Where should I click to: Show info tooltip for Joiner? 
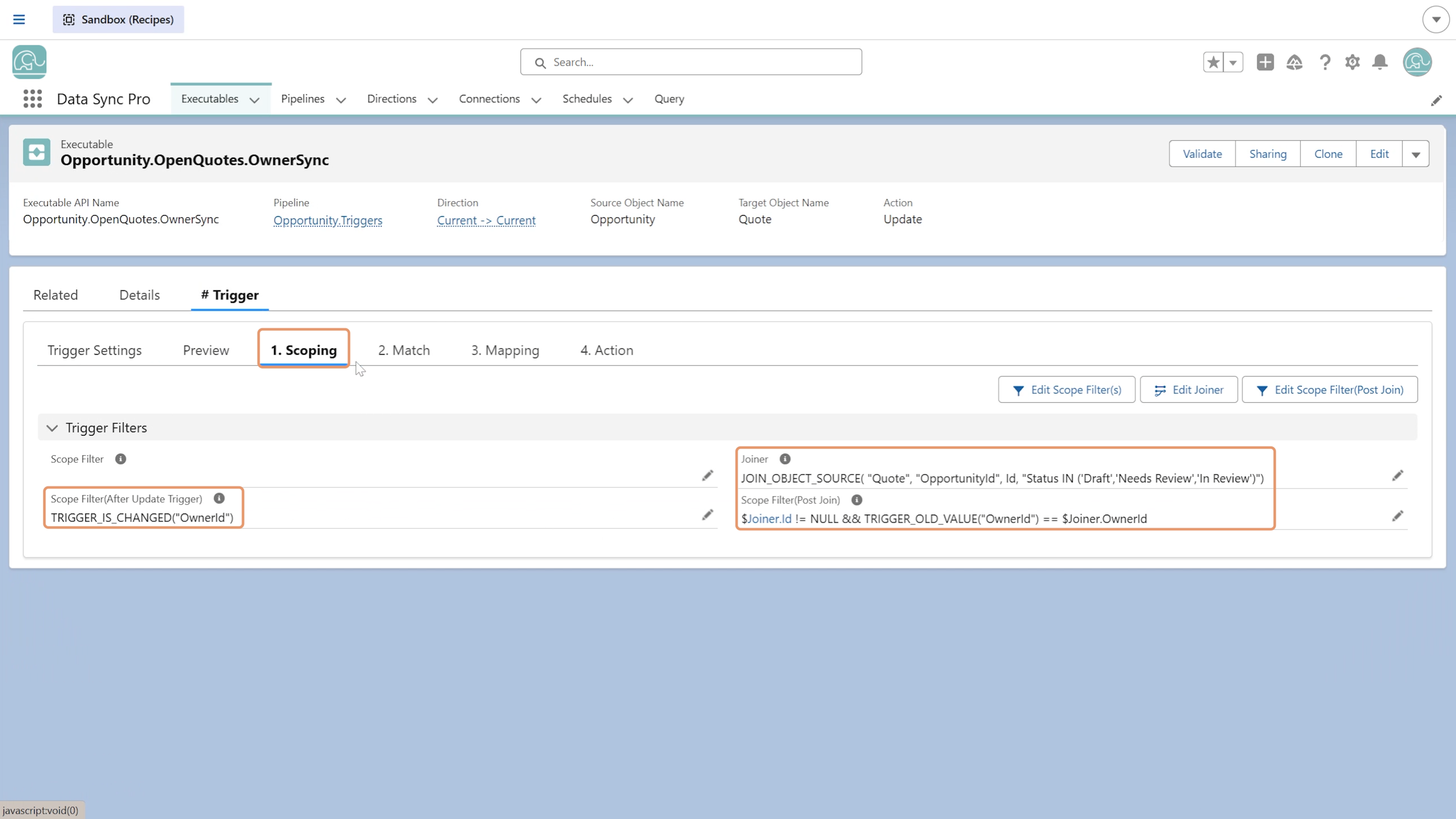point(784,459)
